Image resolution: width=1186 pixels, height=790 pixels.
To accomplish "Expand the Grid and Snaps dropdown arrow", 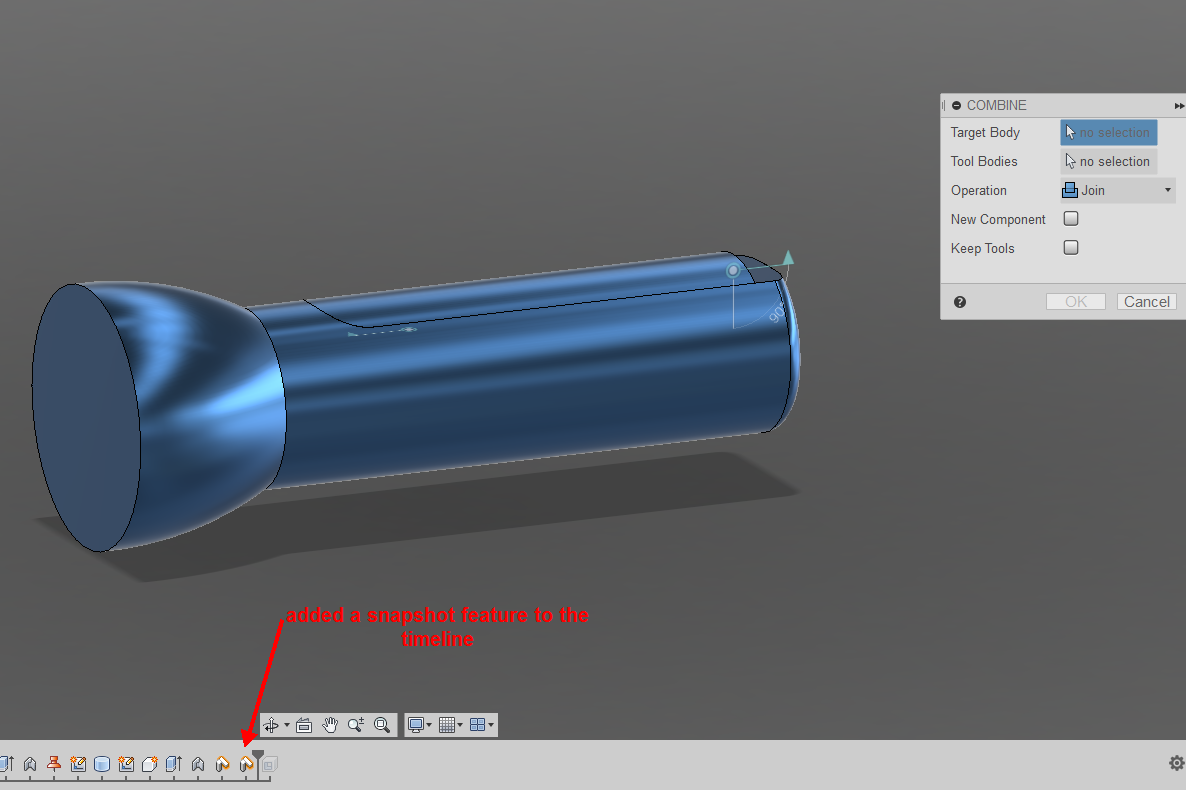I will pos(460,726).
